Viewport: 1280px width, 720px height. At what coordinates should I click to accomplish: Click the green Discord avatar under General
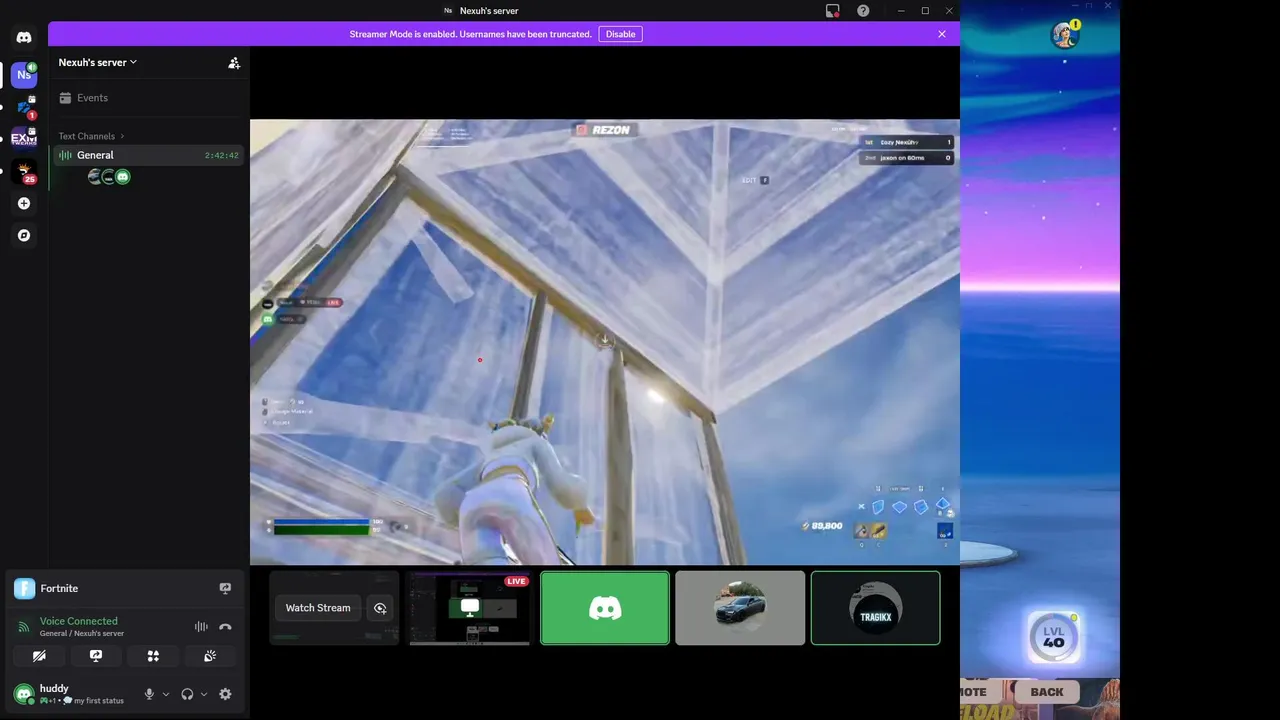point(123,177)
